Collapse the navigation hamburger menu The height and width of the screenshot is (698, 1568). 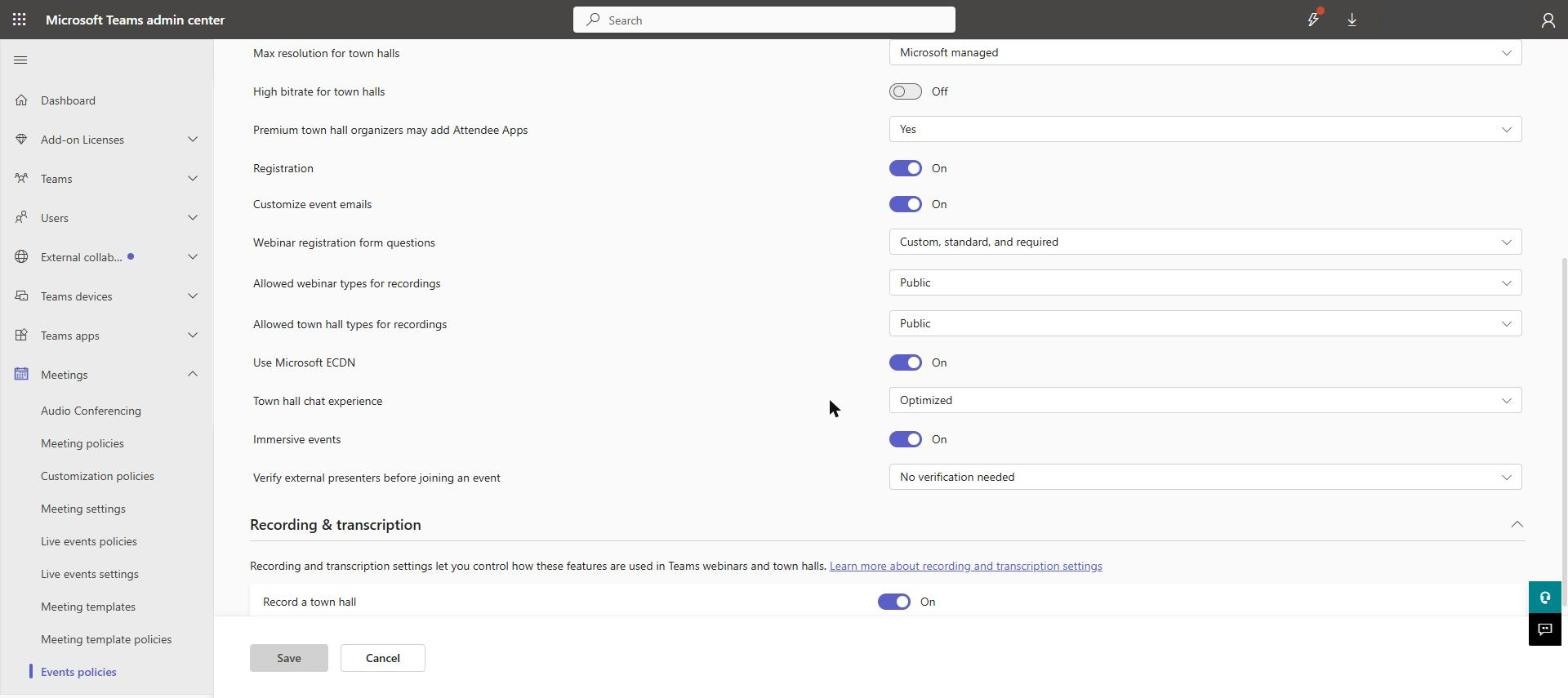point(20,60)
